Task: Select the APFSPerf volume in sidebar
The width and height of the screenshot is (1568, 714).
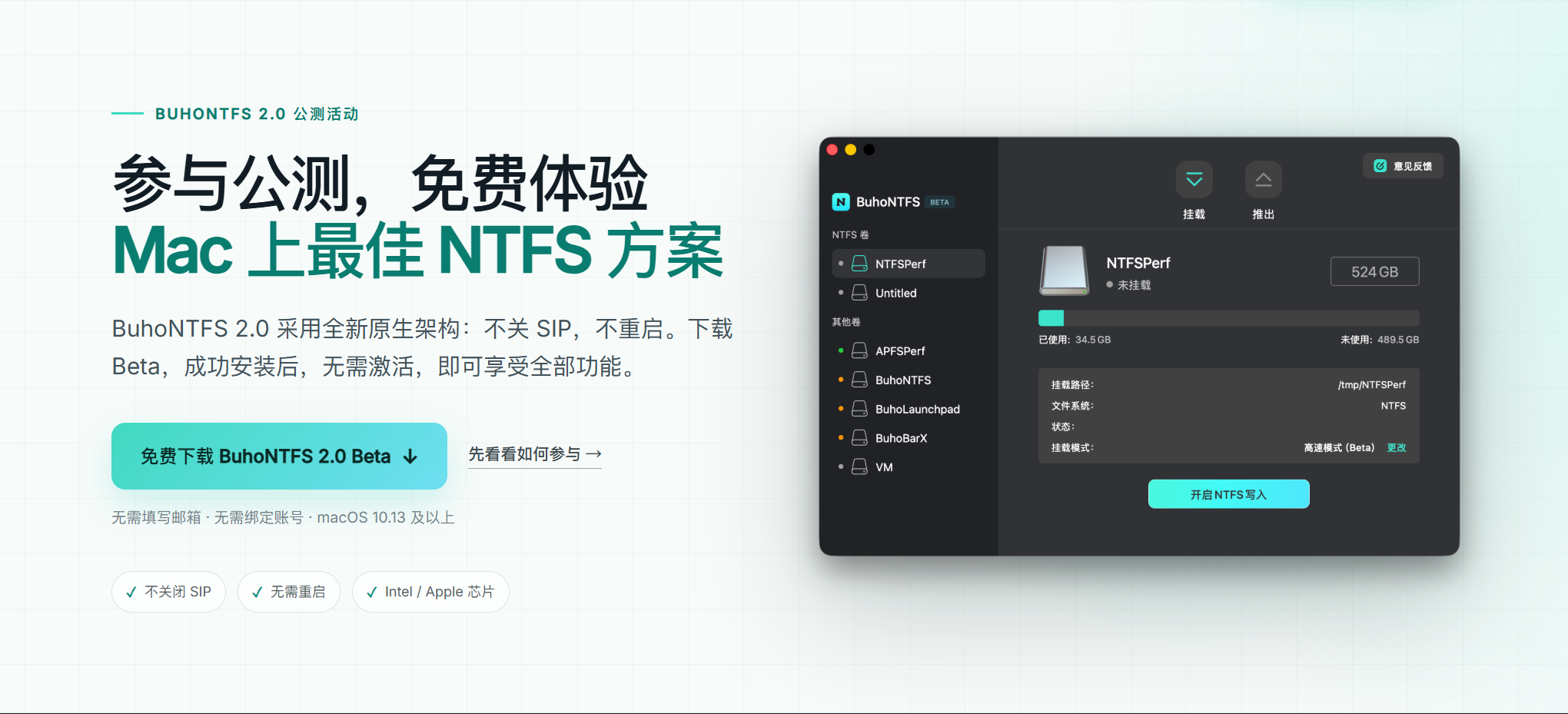Action: pos(909,351)
